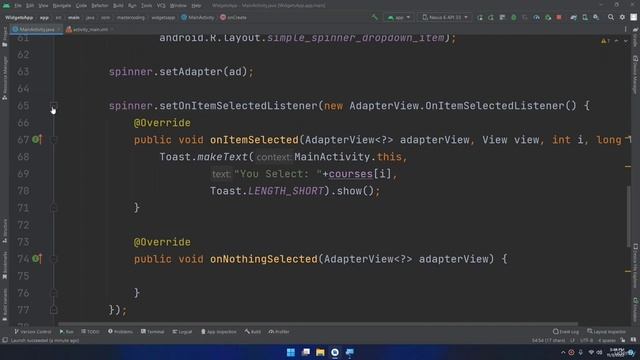Open the File menu
The image size is (640, 360).
click(x=18, y=6)
